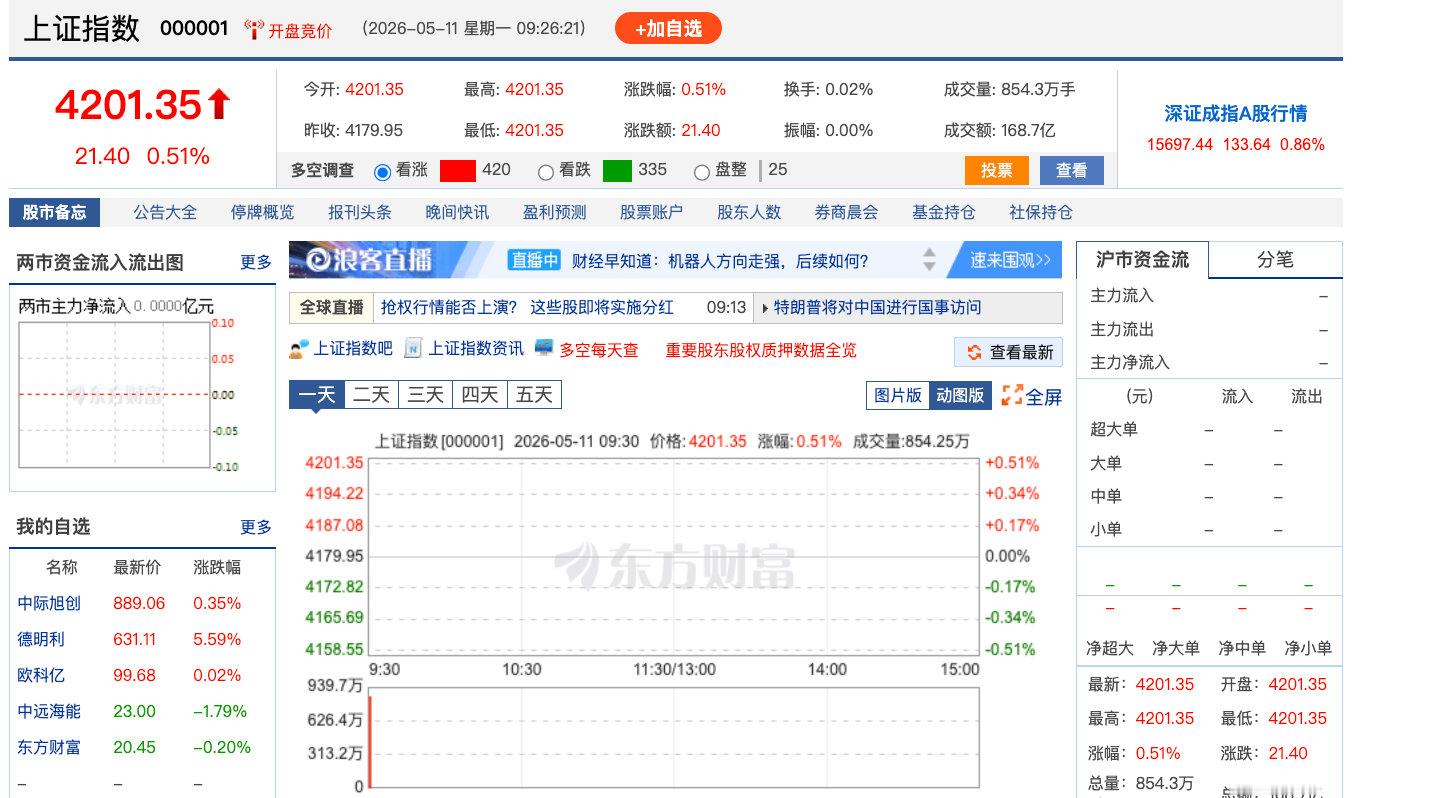
Task: Click 中远海能 change -1.79%
Action: [220, 711]
